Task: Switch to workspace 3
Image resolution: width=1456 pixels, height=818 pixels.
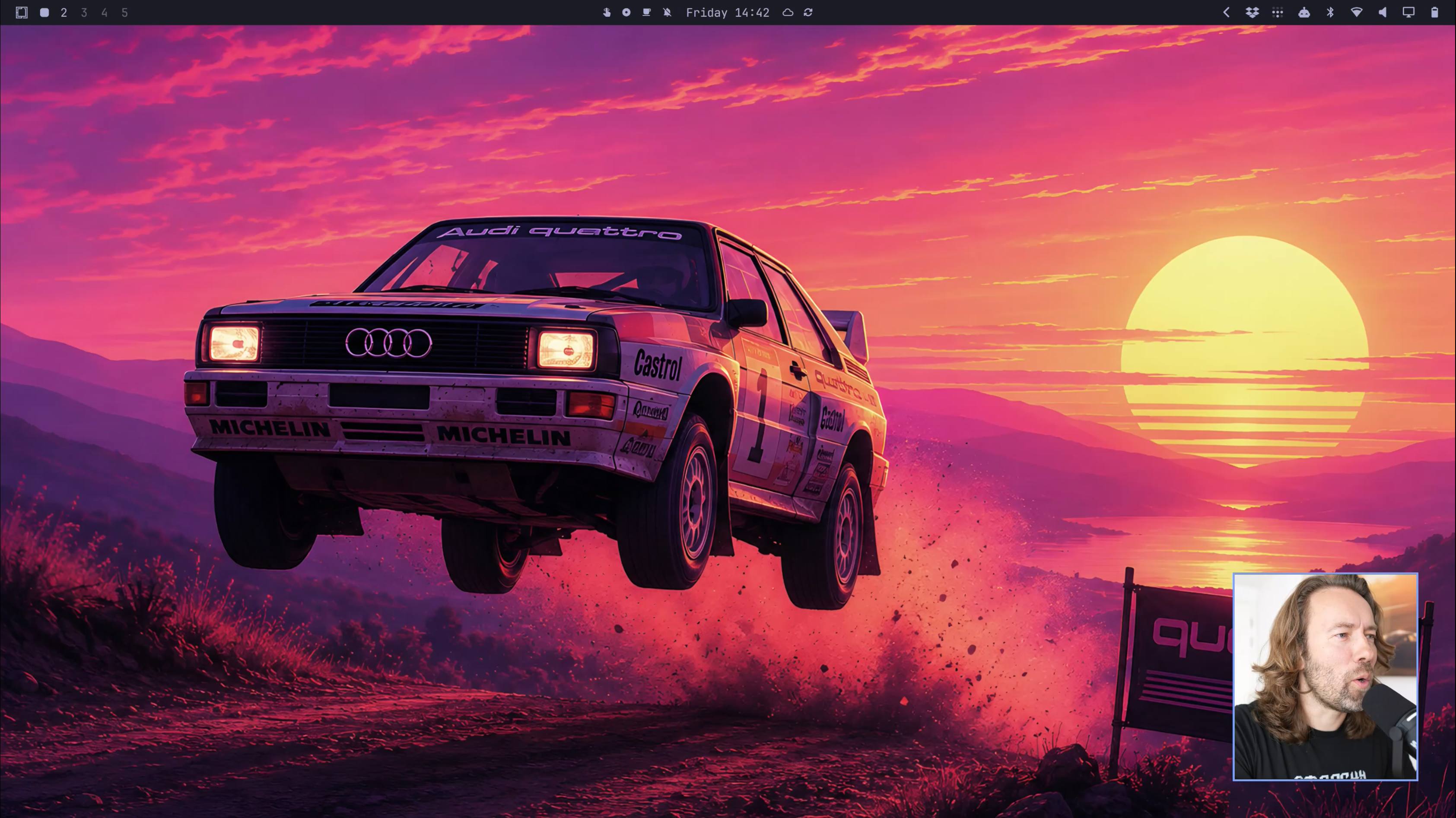Action: pos(84,13)
